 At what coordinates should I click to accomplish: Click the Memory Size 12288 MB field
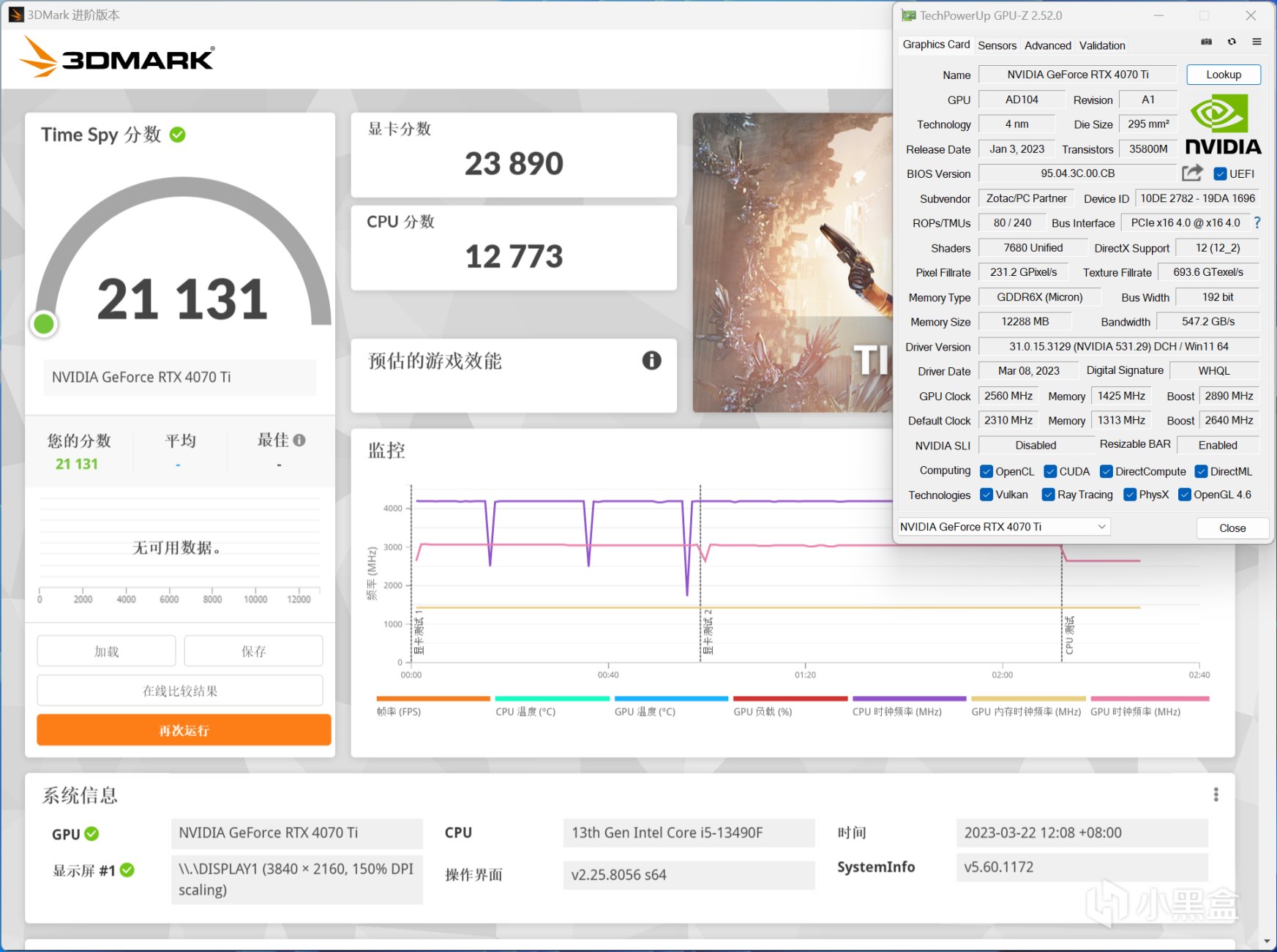point(1025,322)
